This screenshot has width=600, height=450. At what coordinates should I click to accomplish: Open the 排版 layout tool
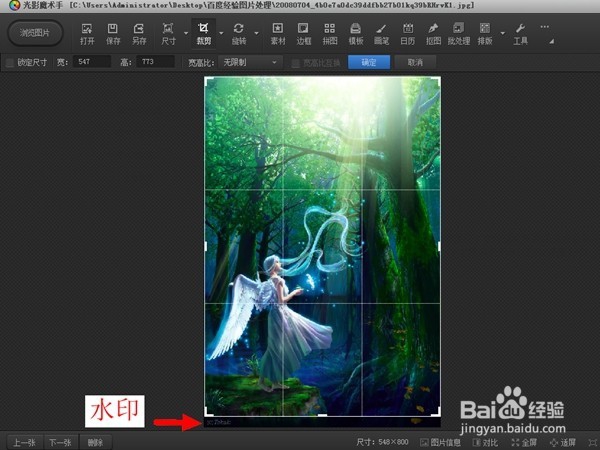485,34
